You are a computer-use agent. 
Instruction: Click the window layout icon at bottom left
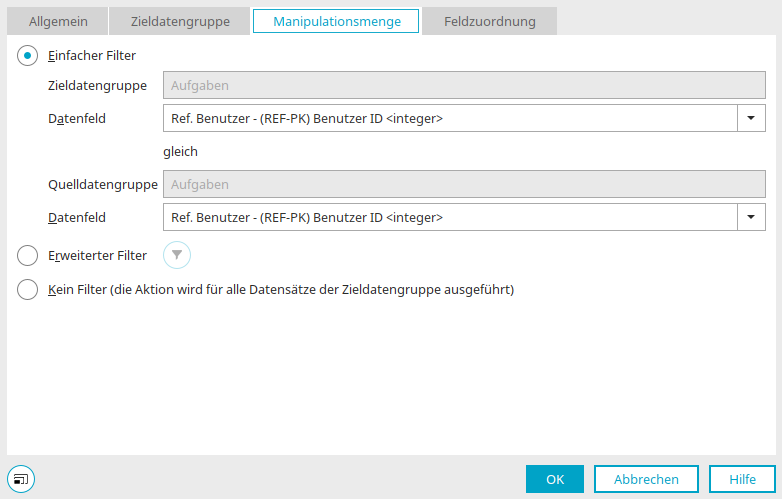(21, 479)
